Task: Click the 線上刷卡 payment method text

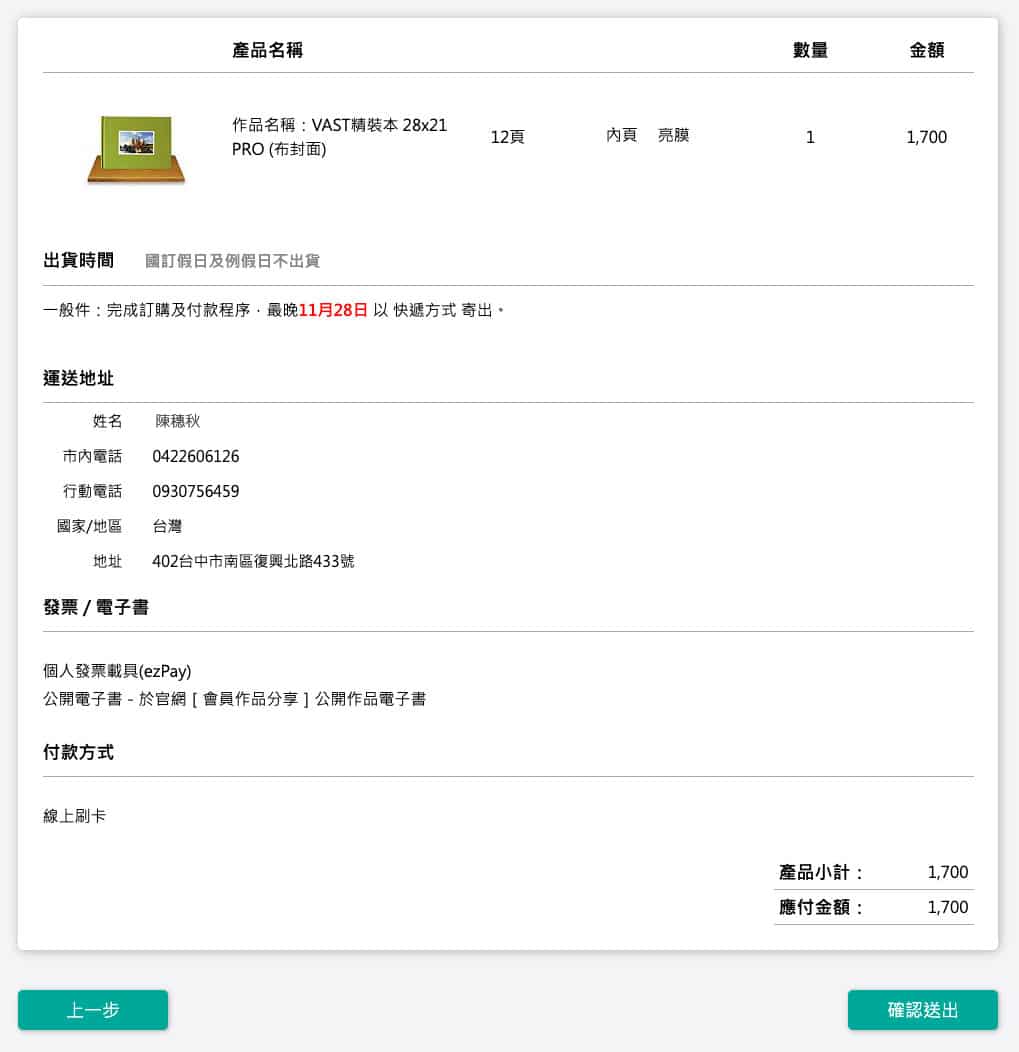Action: (75, 816)
